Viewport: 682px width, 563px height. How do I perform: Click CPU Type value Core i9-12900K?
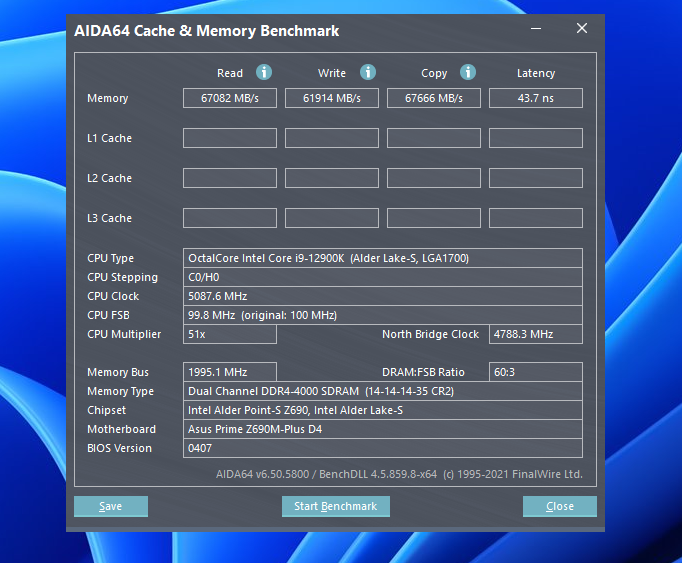click(x=383, y=258)
